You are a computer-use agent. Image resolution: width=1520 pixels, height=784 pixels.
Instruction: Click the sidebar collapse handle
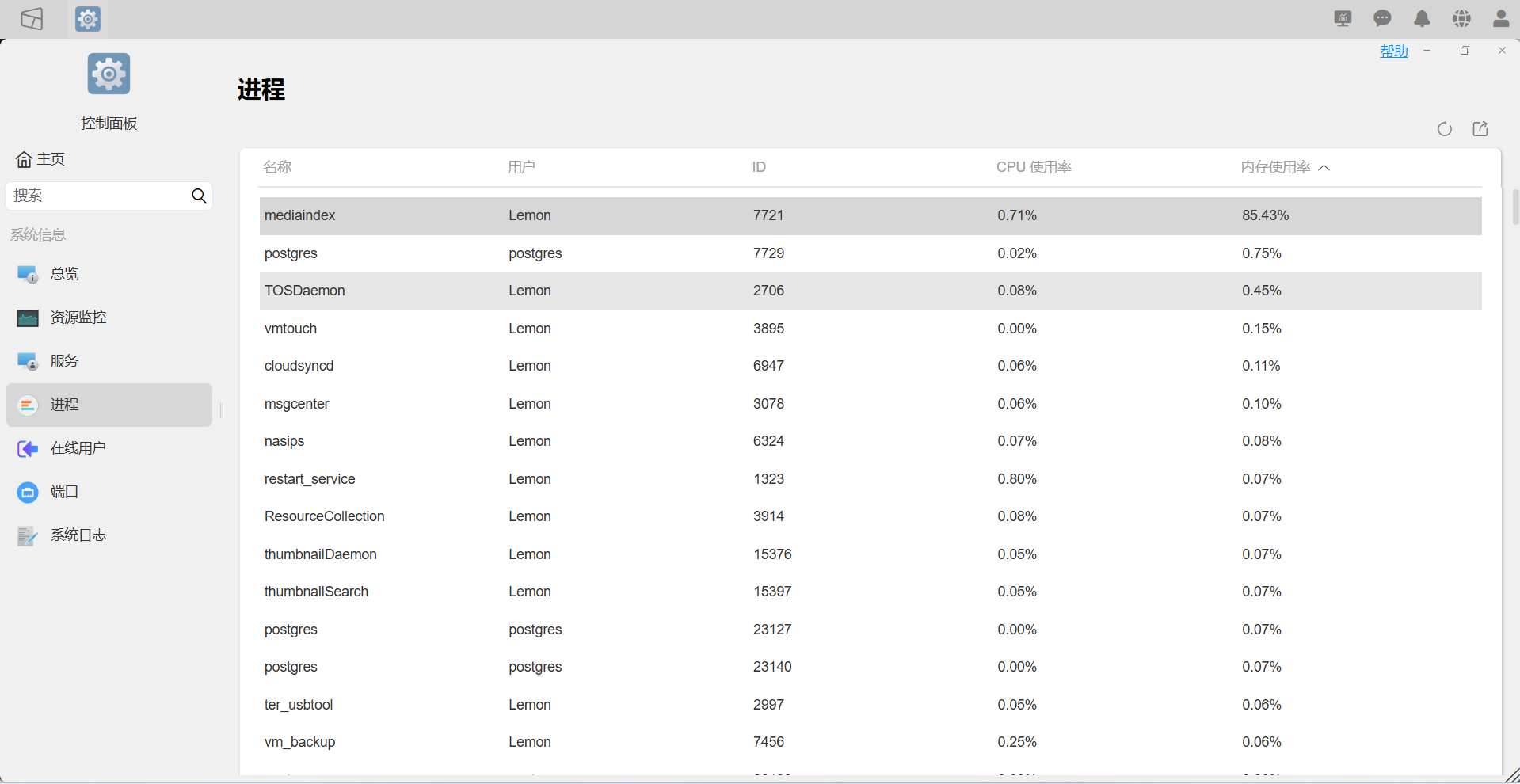click(221, 410)
